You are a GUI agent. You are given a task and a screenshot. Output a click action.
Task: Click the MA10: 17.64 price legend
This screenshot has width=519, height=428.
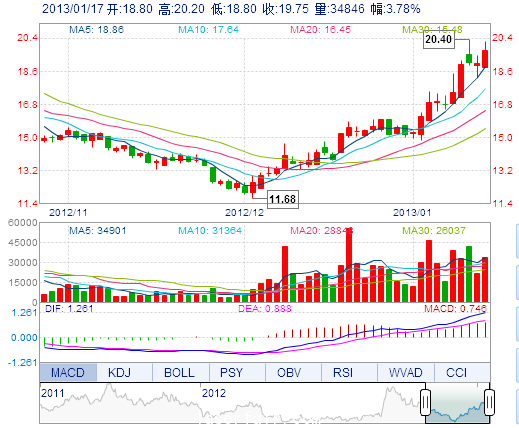tap(209, 30)
